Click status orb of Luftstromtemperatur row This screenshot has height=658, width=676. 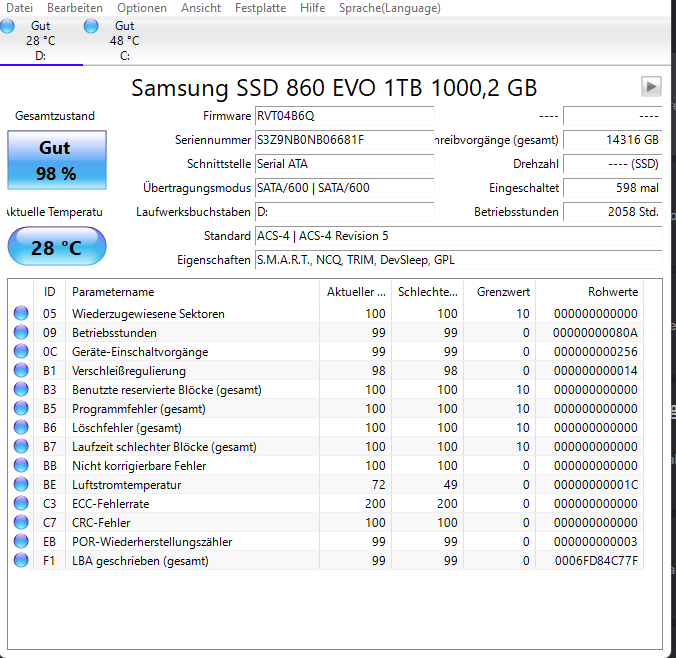21,484
